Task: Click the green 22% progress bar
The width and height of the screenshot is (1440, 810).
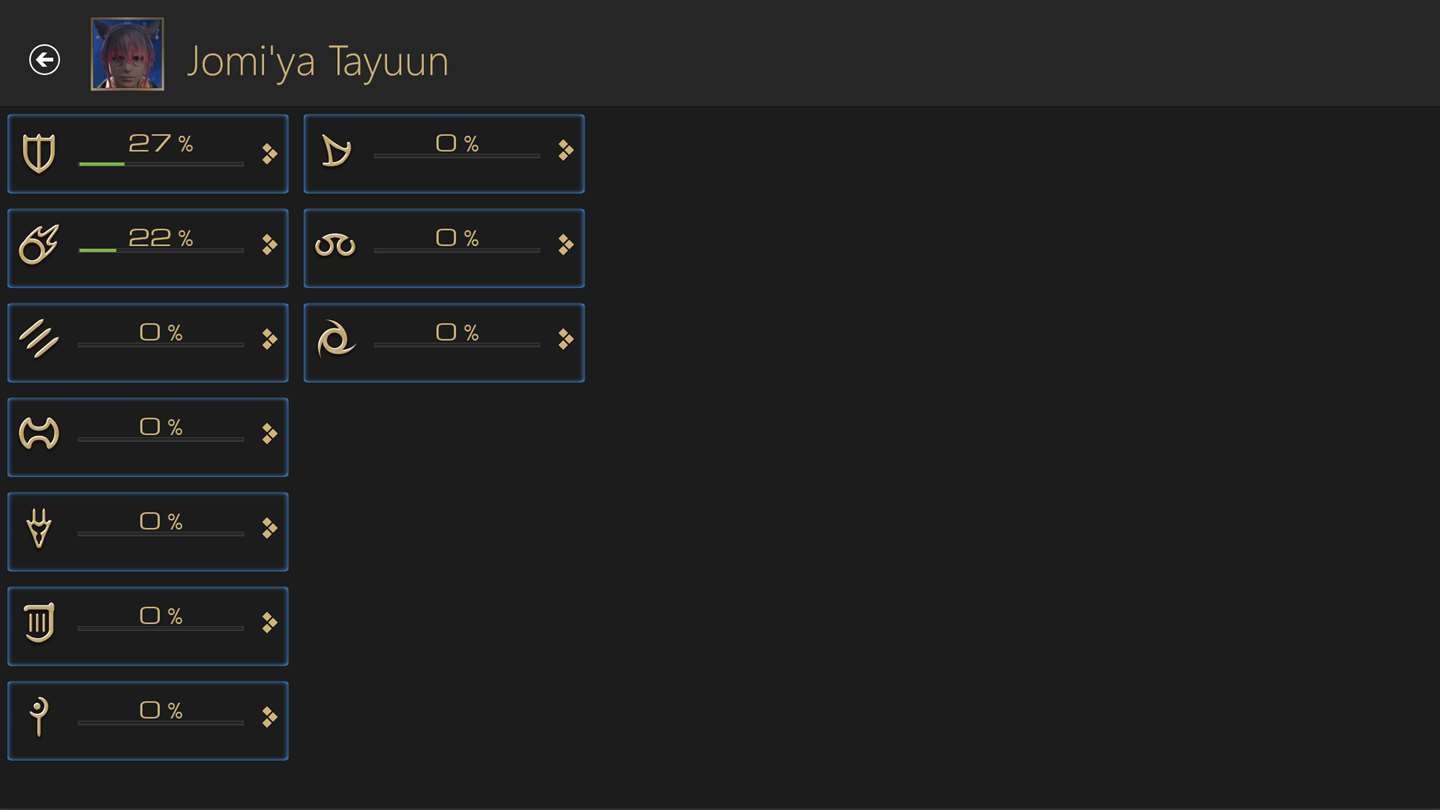Action: click(160, 250)
